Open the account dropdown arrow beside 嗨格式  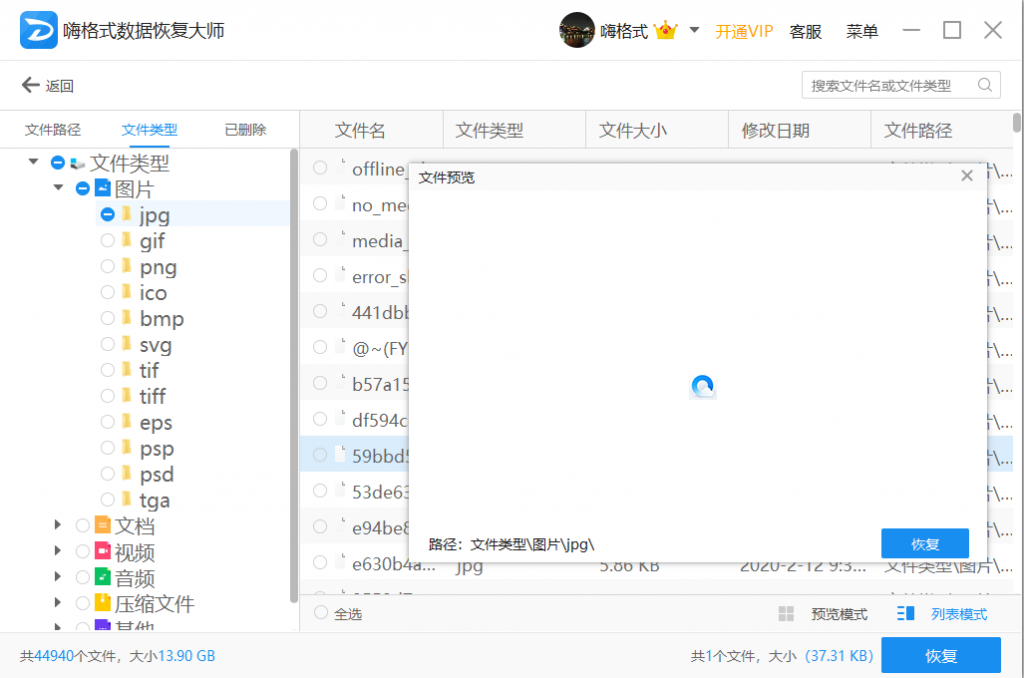694,30
